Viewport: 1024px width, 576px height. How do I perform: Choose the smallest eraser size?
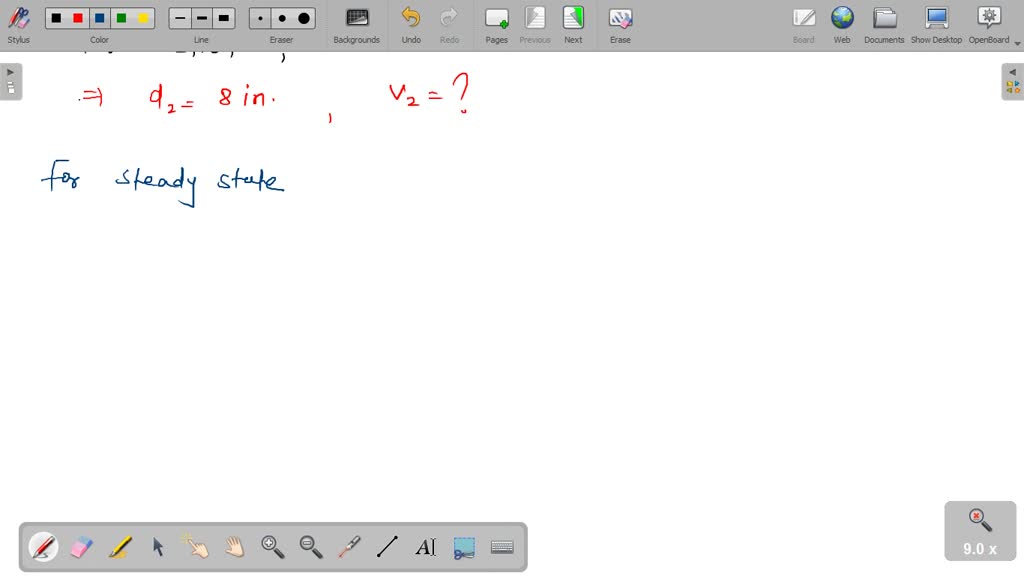click(261, 18)
